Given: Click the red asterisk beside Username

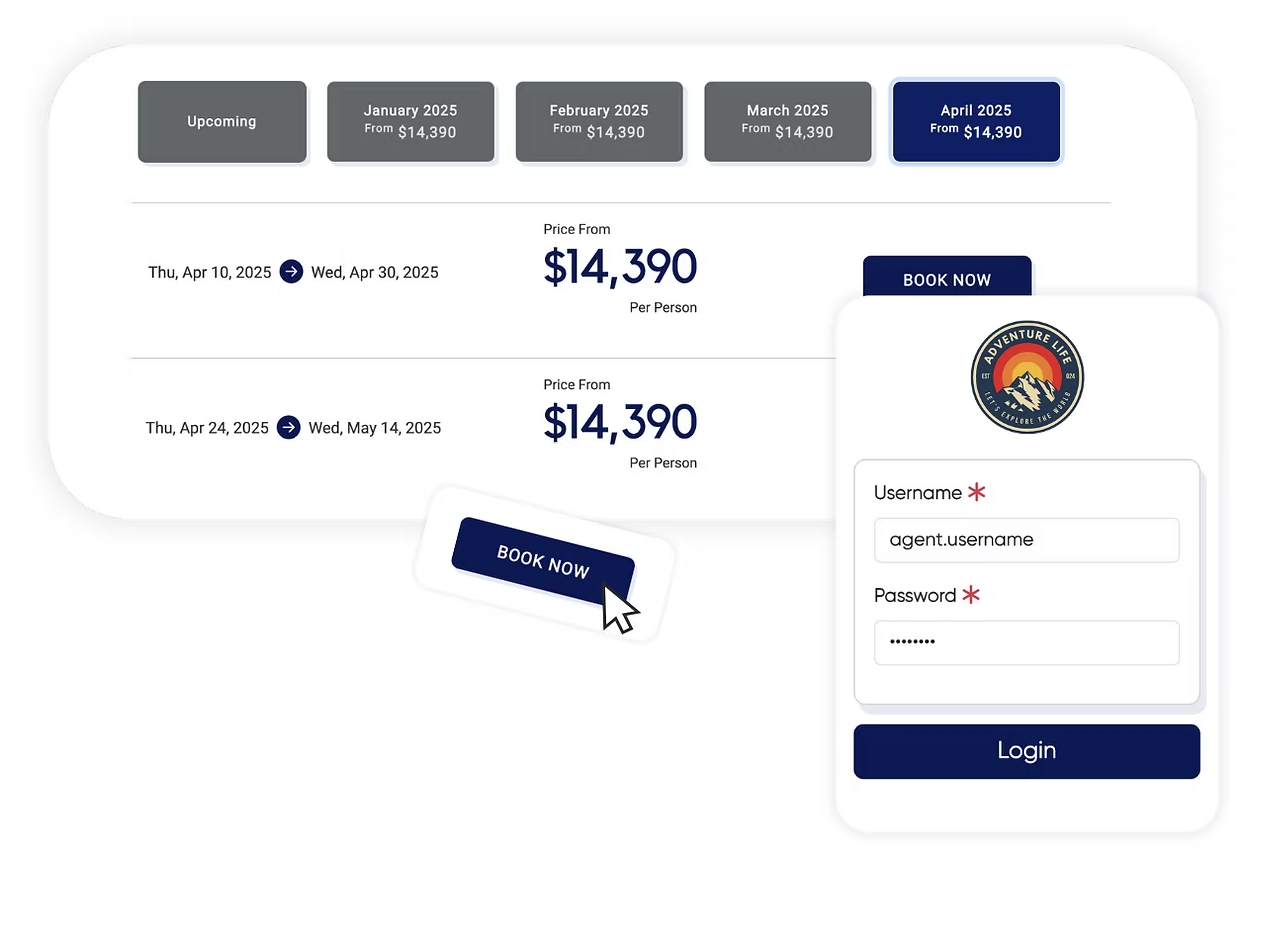Looking at the screenshot, I should click(977, 492).
